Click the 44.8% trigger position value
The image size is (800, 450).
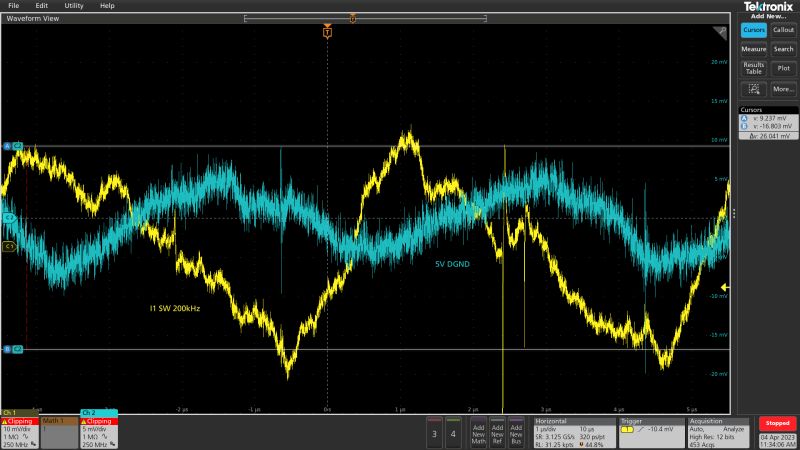pos(594,445)
